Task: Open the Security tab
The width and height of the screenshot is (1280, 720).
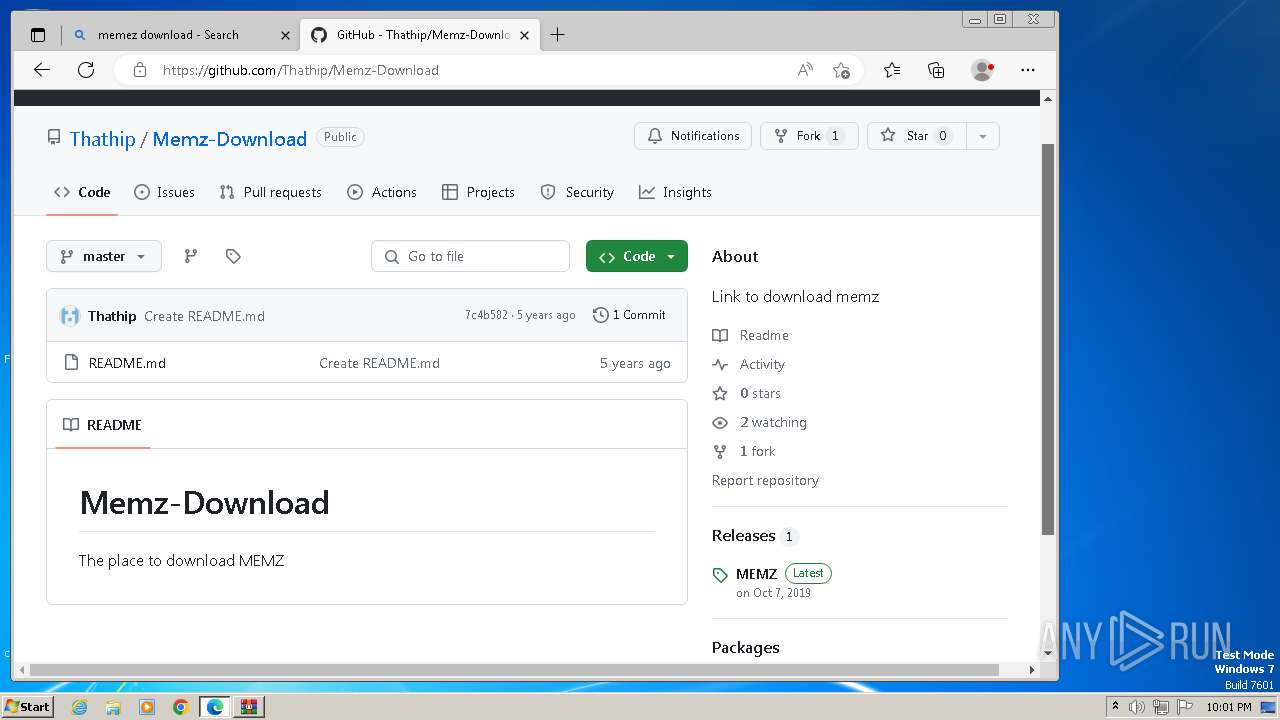Action: (577, 192)
